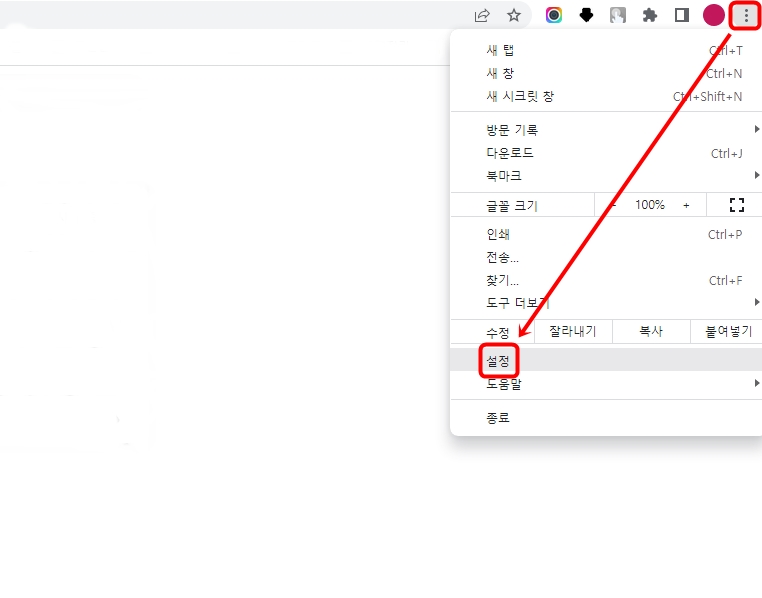Open 새 시크릿 창 incognito window
This screenshot has height=598, width=762.
tap(606, 96)
